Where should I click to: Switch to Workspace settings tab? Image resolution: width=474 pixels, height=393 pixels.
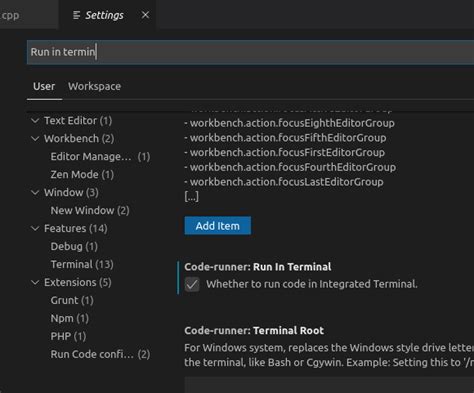coord(94,86)
